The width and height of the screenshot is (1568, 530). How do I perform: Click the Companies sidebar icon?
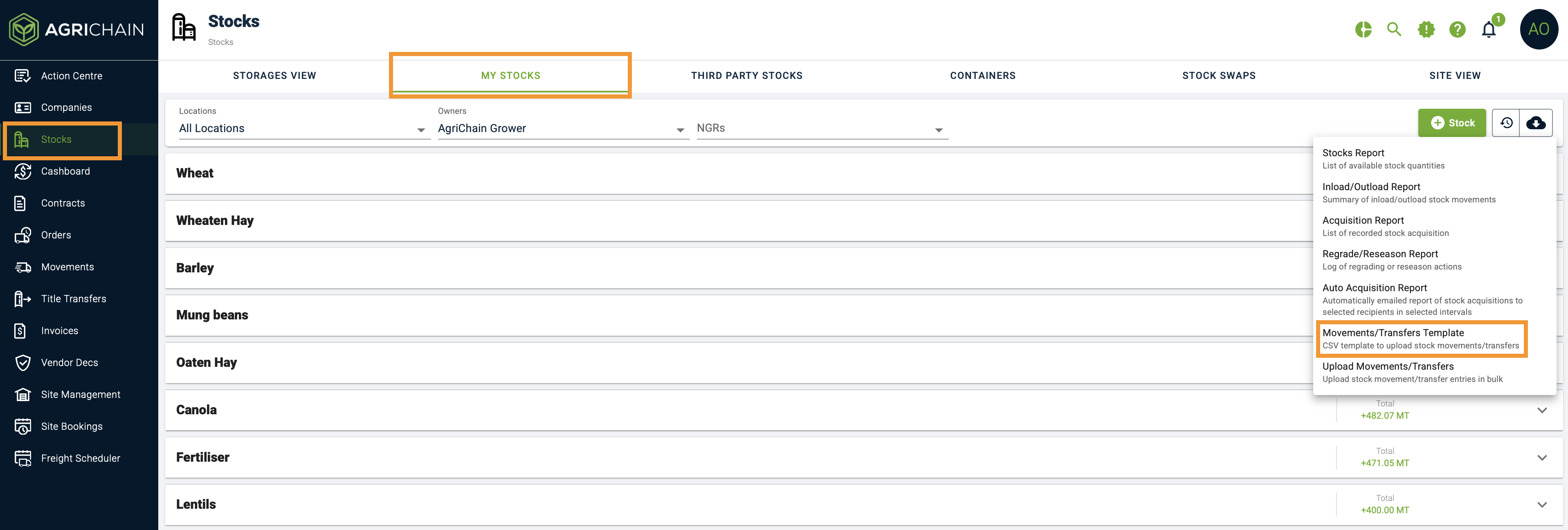click(22, 108)
